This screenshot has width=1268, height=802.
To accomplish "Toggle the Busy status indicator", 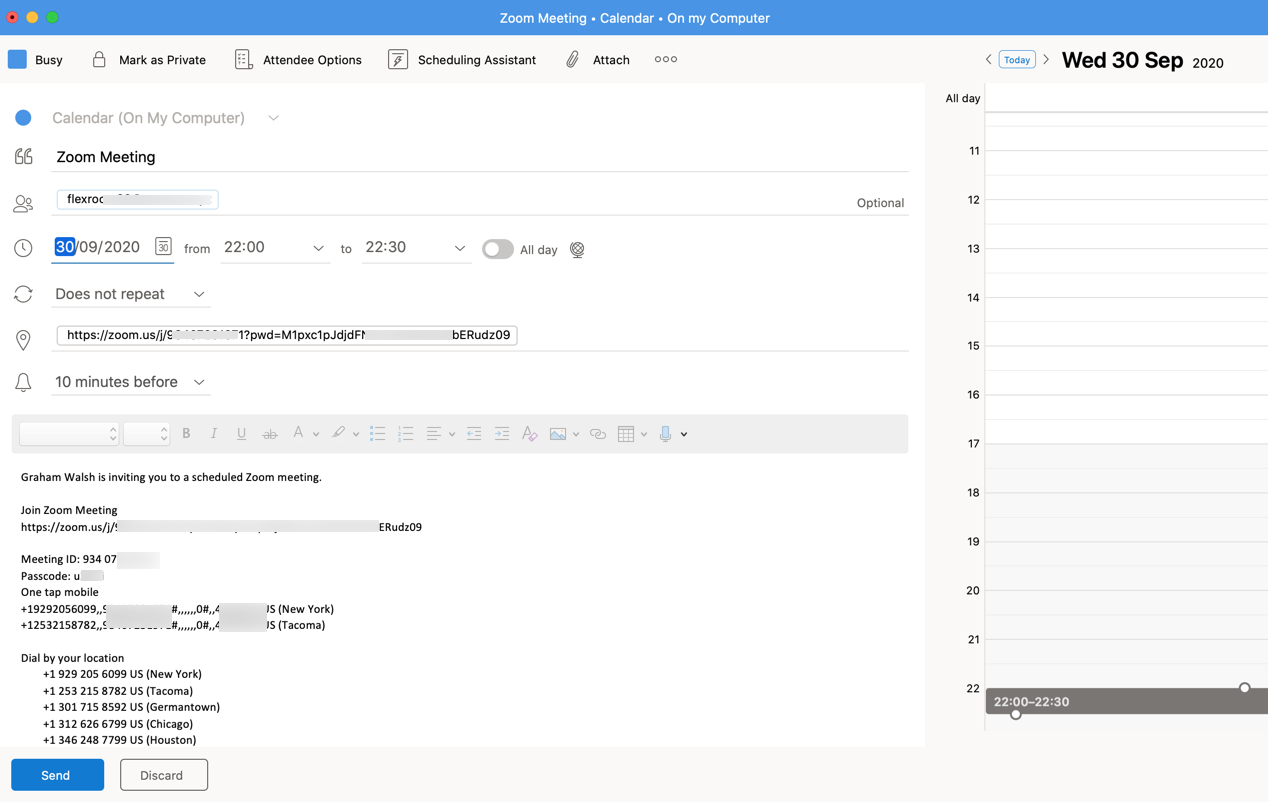I will (36, 59).
